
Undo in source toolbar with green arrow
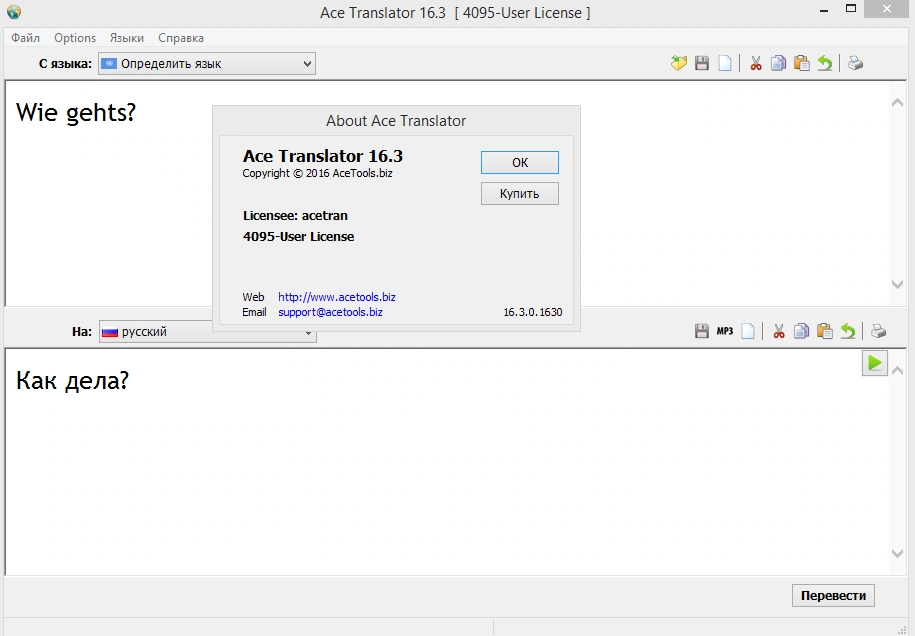(825, 63)
